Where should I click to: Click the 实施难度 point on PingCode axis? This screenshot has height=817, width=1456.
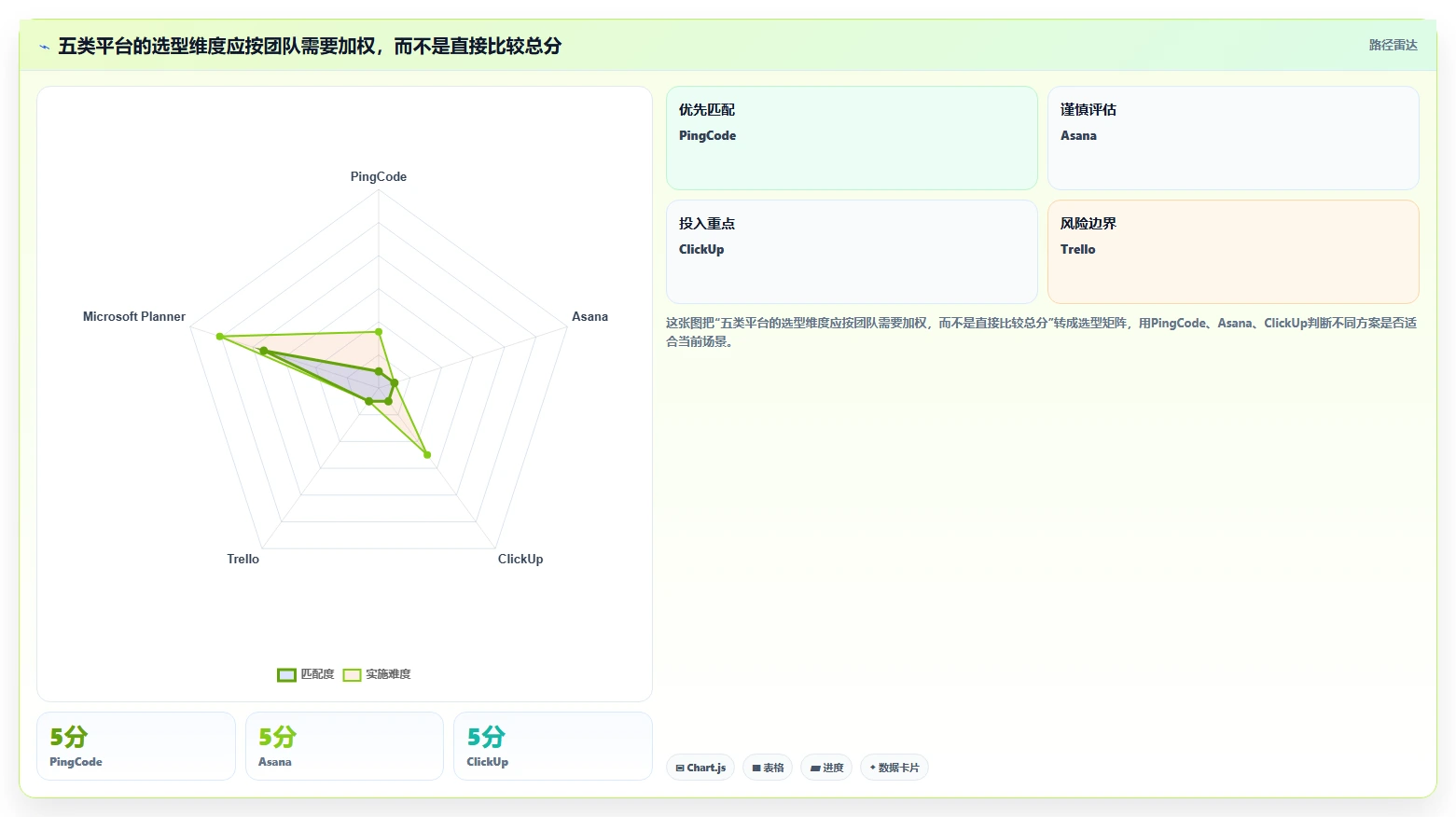pos(379,331)
